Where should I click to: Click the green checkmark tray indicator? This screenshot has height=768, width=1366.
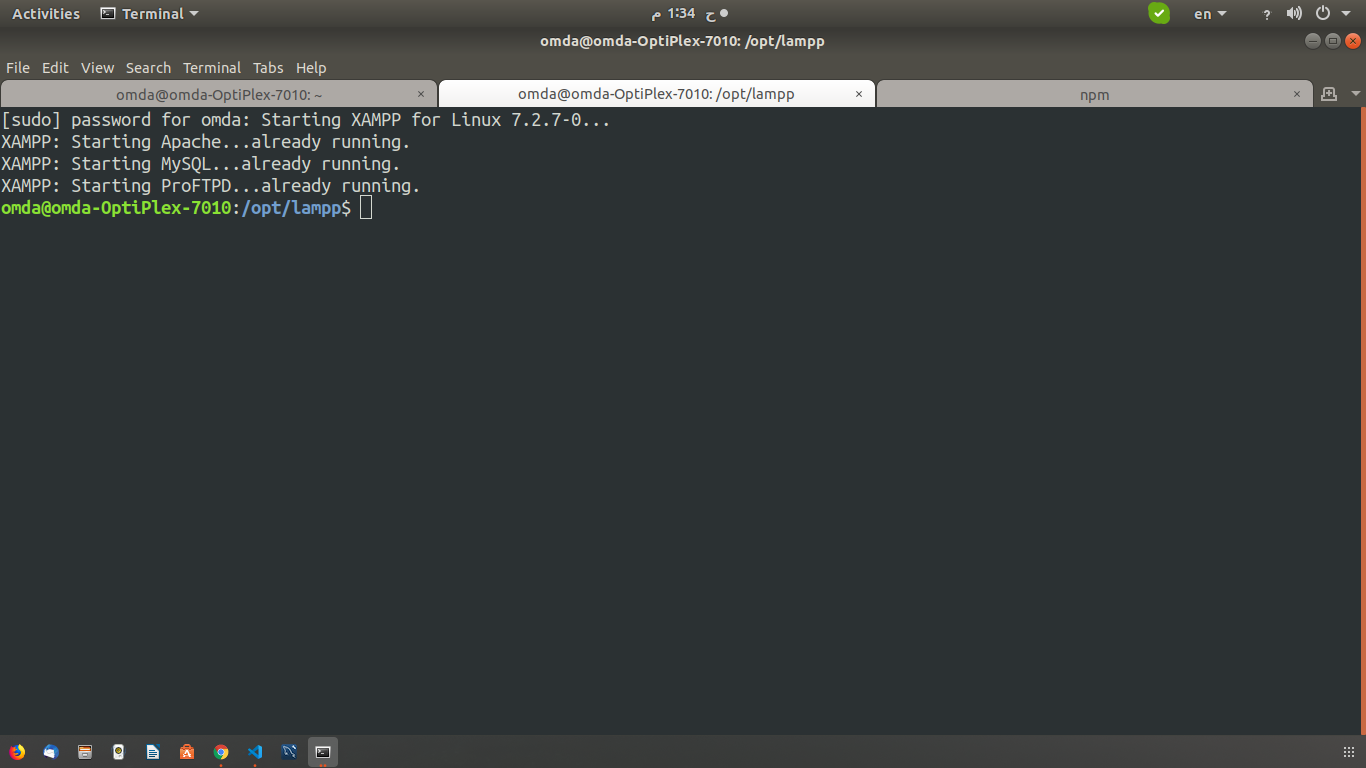pyautogui.click(x=1159, y=13)
